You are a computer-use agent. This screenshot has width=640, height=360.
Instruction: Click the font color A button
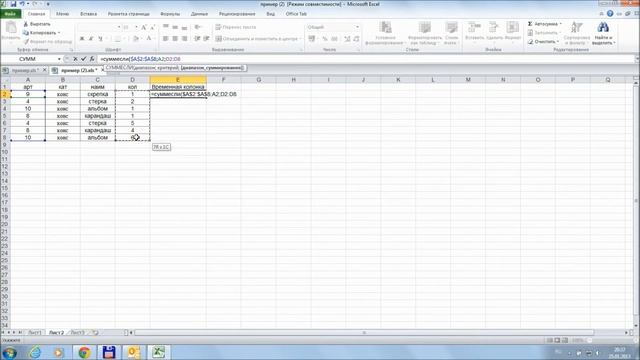coord(149,39)
